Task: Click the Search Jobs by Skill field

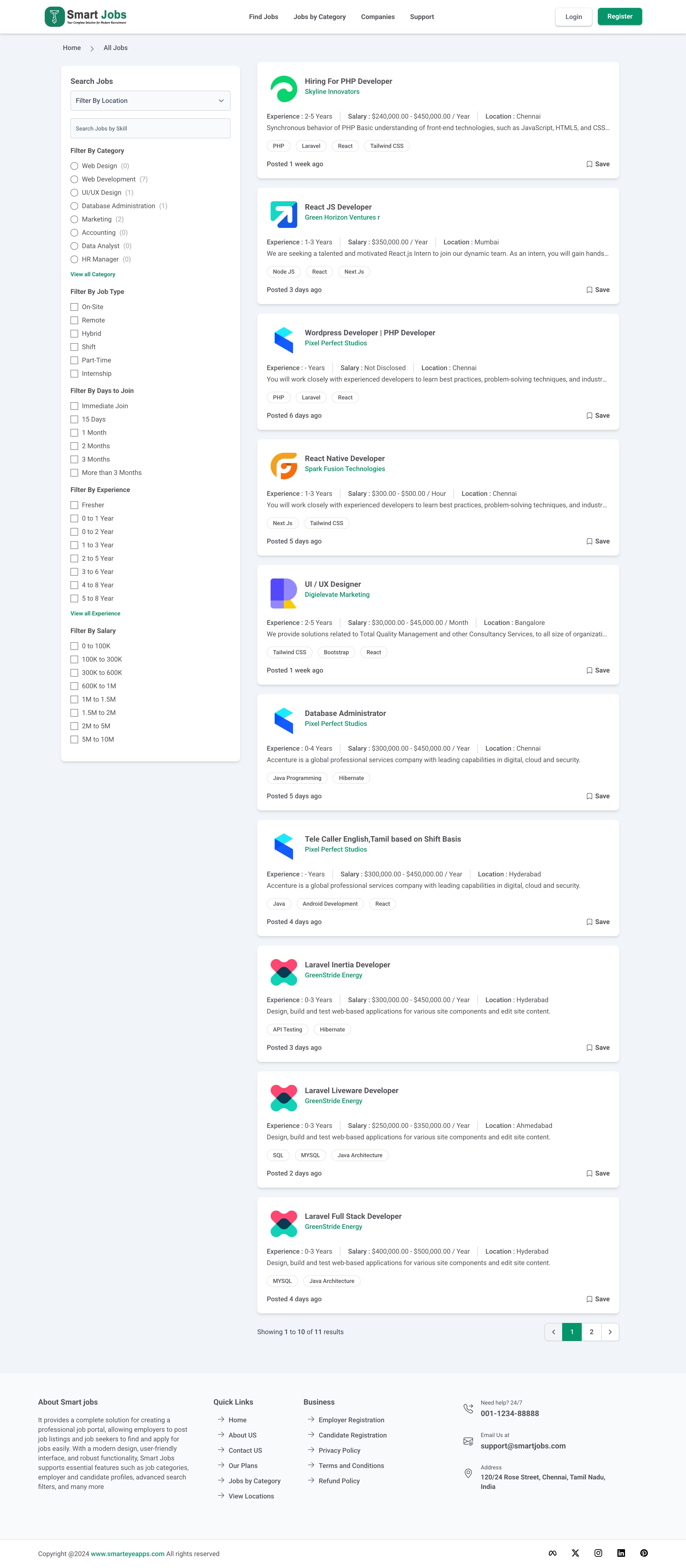Action: (150, 128)
